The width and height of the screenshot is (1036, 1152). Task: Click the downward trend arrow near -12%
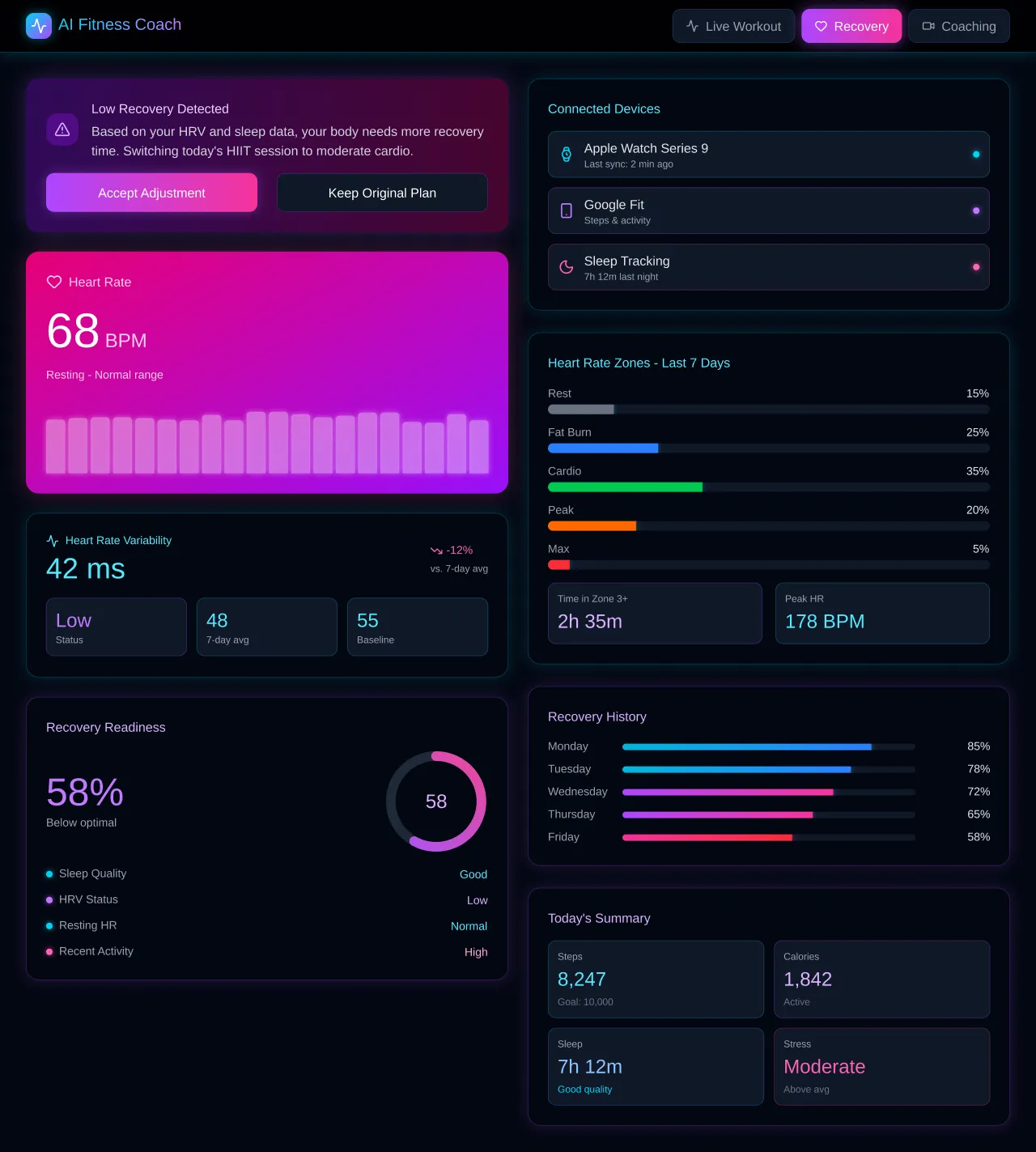(436, 550)
